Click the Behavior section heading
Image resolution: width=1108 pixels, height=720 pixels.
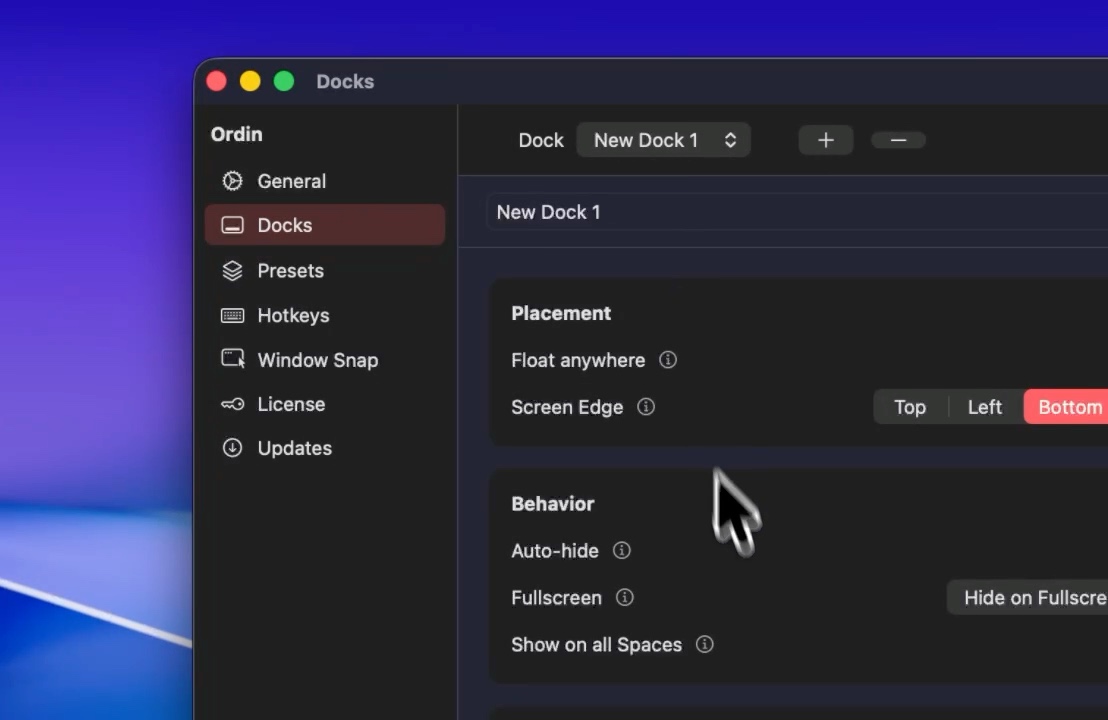(x=553, y=504)
